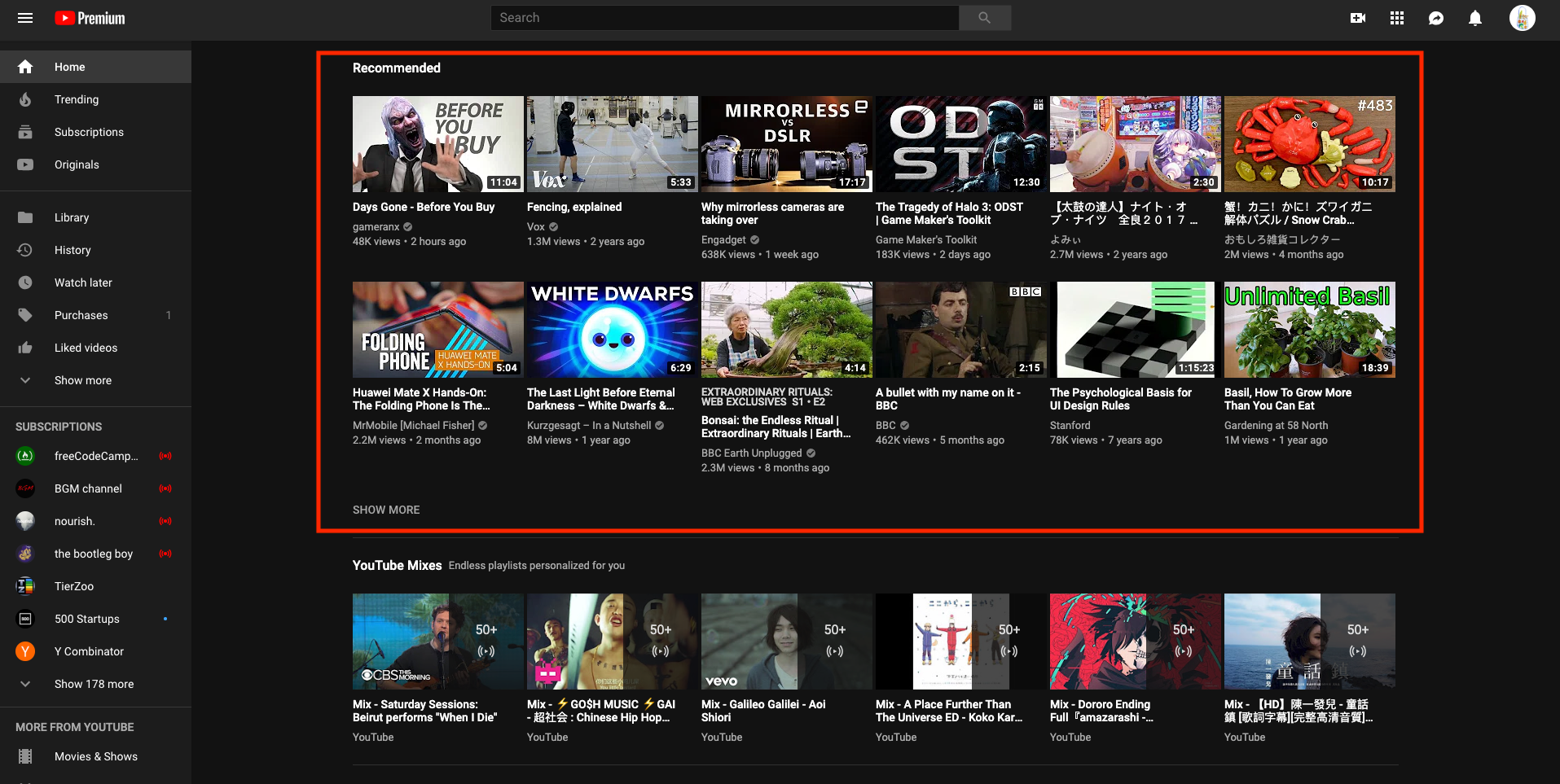Screen dimensions: 1560x784
Task: Click the Trending flame icon
Action: (25, 99)
